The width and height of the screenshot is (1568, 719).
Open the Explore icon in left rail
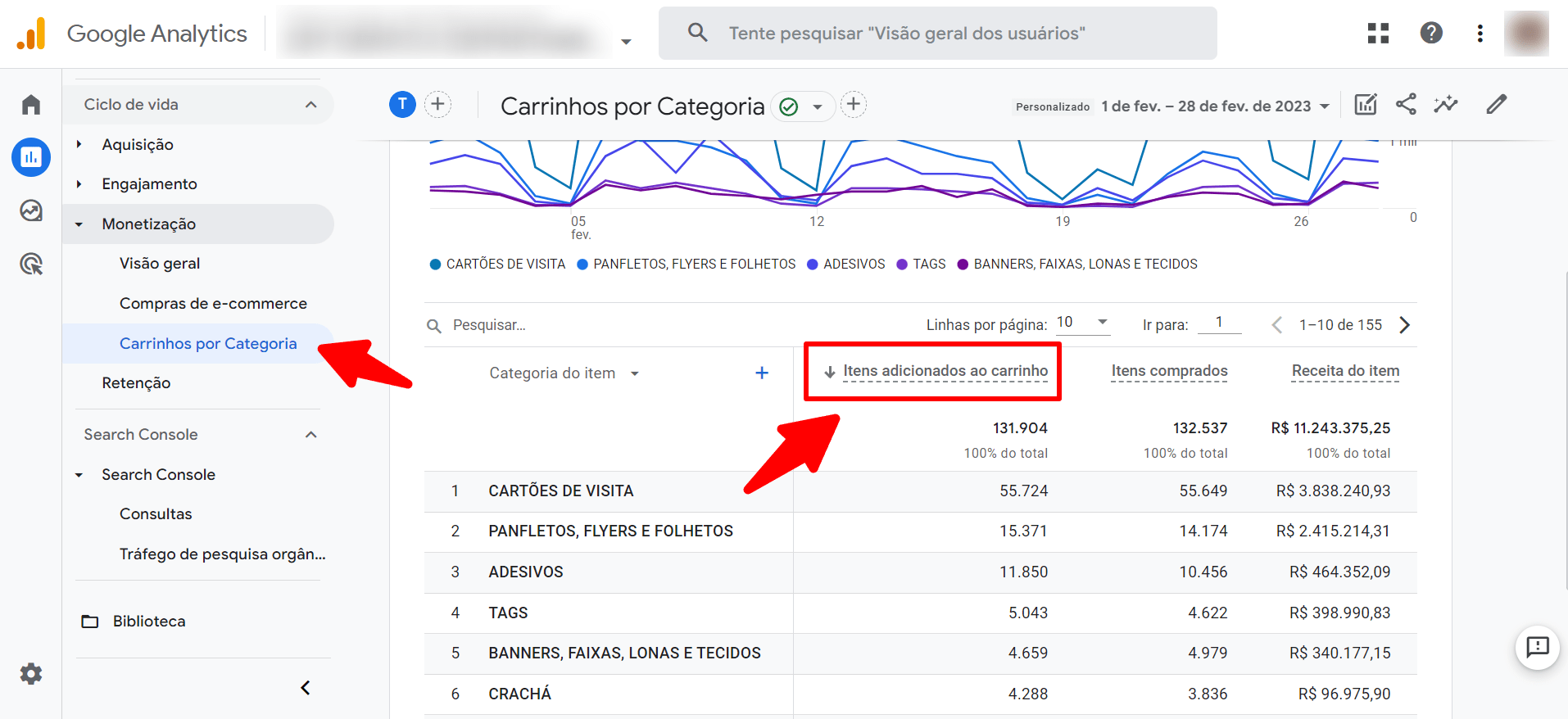(31, 210)
